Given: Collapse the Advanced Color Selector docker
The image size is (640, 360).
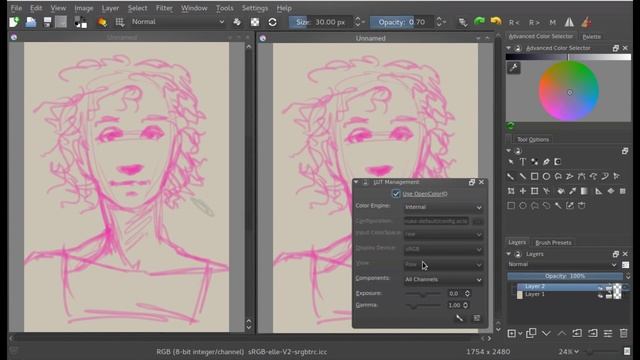Looking at the screenshot, I should tap(509, 48).
